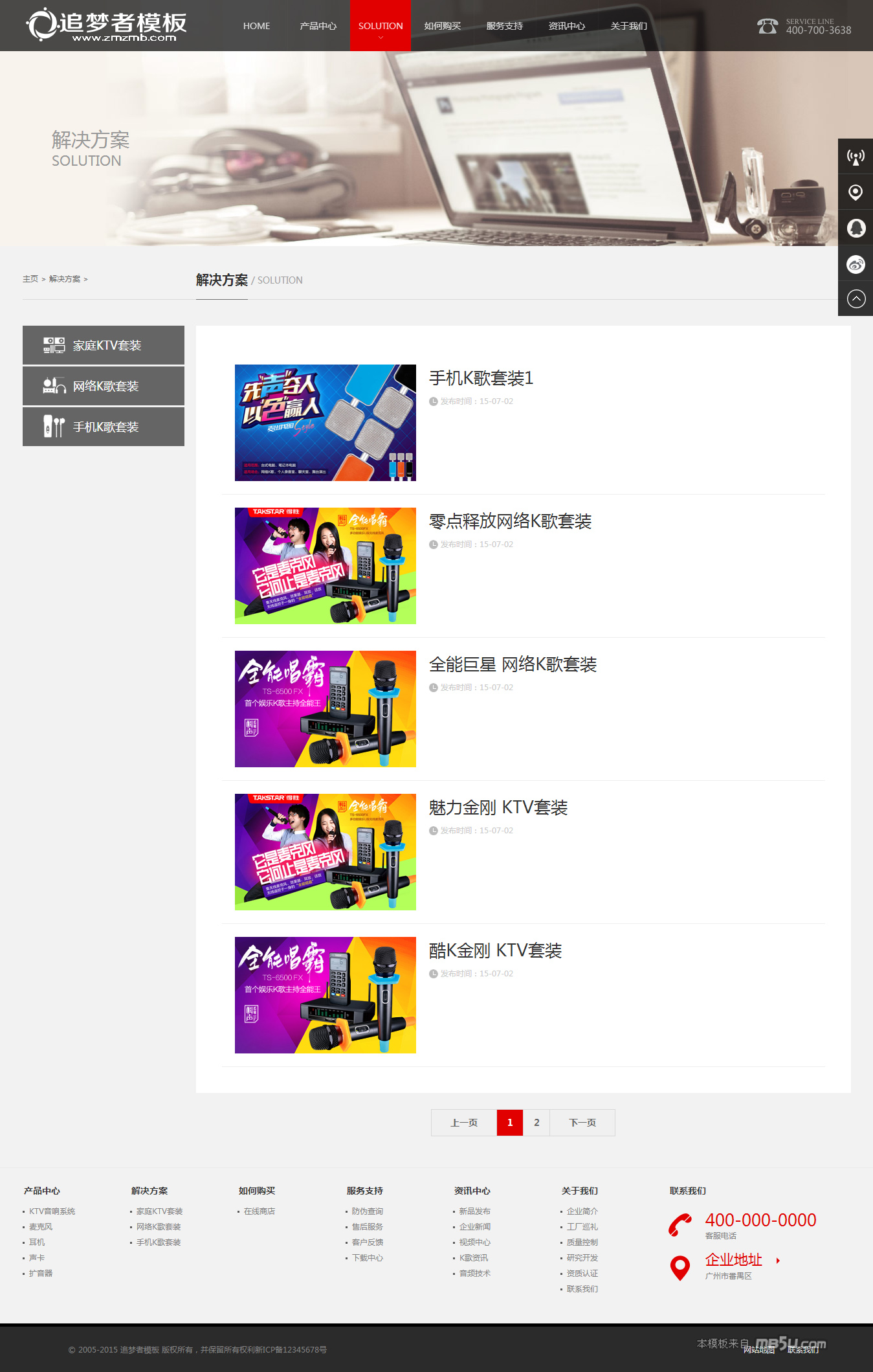Open the 关于我们 navigation menu
This screenshot has height=1372, width=873.
(x=628, y=26)
